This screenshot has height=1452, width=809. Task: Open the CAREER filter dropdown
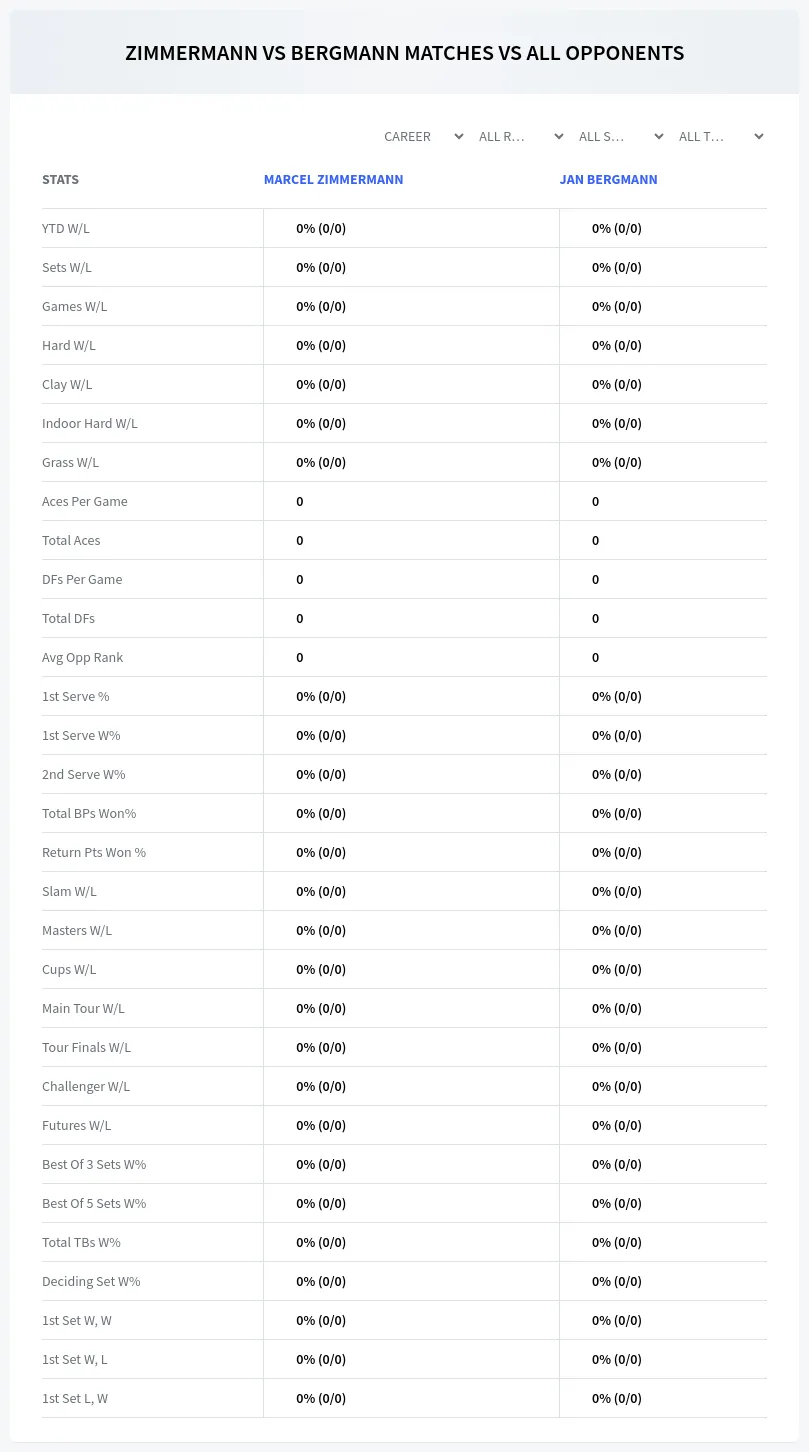[423, 136]
